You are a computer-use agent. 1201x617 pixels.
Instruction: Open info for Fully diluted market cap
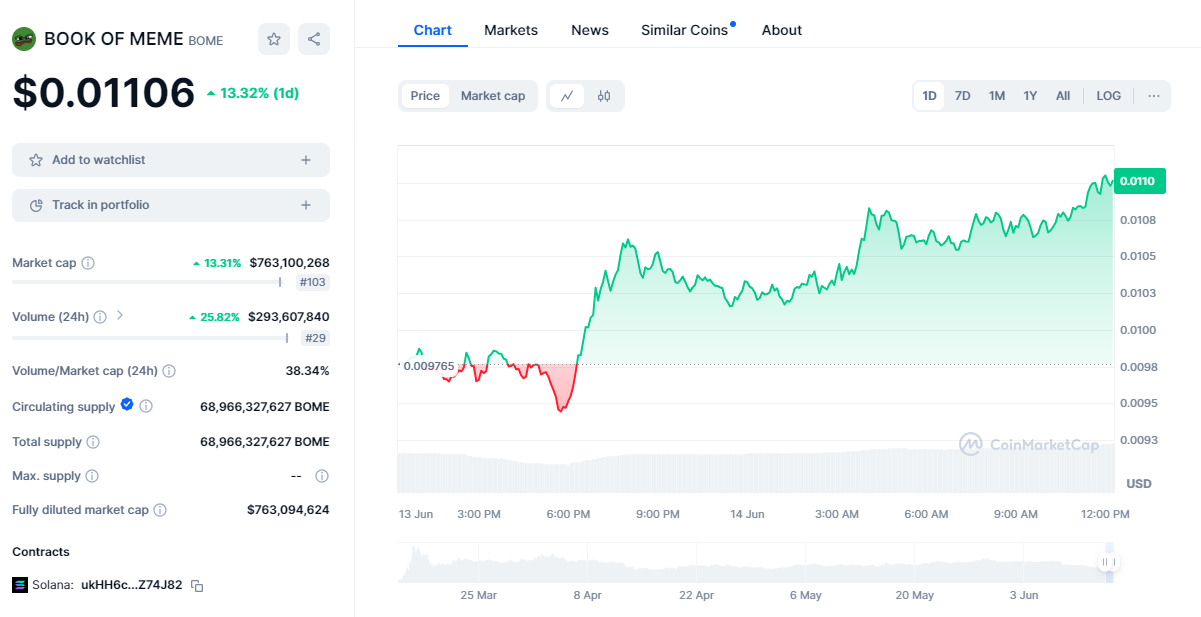(160, 510)
